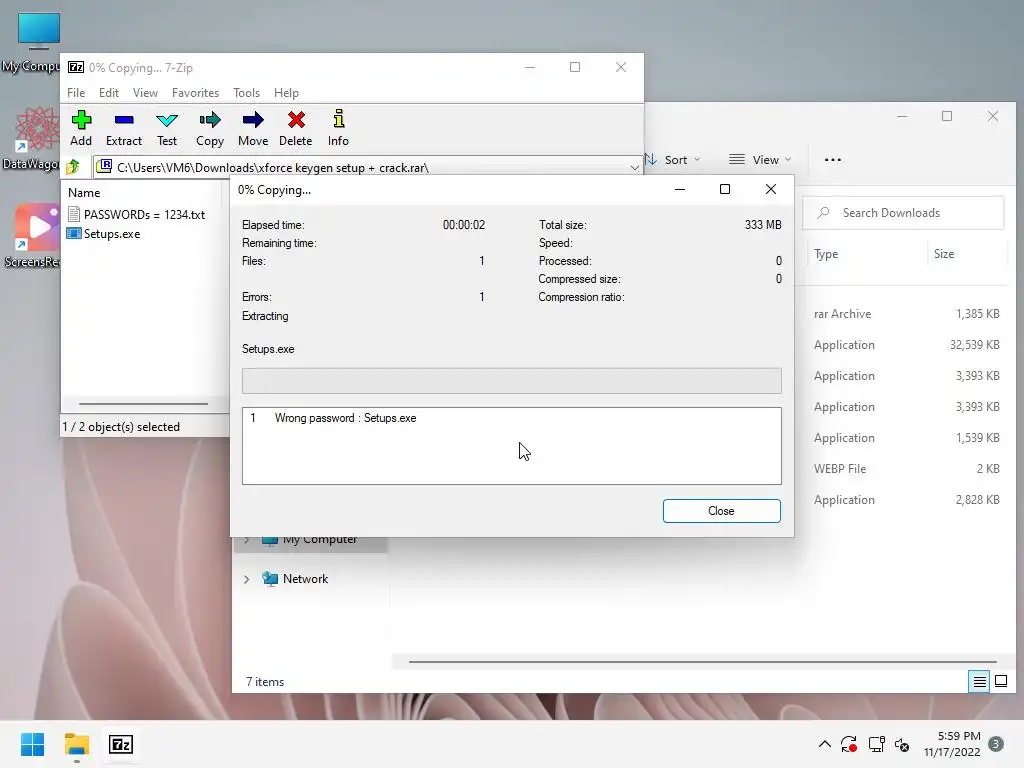Click the Move toolbar icon

point(253,128)
